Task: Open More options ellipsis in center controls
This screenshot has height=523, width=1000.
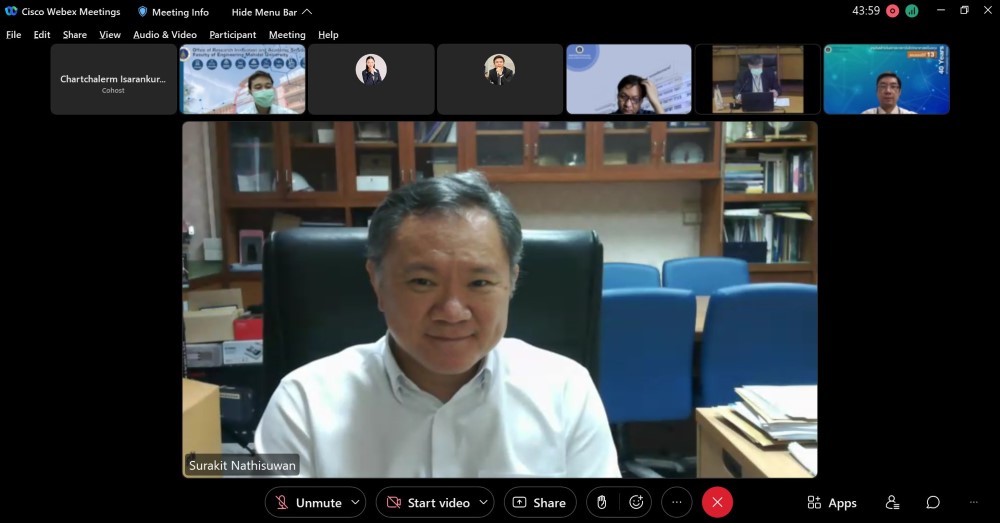Action: pos(677,503)
